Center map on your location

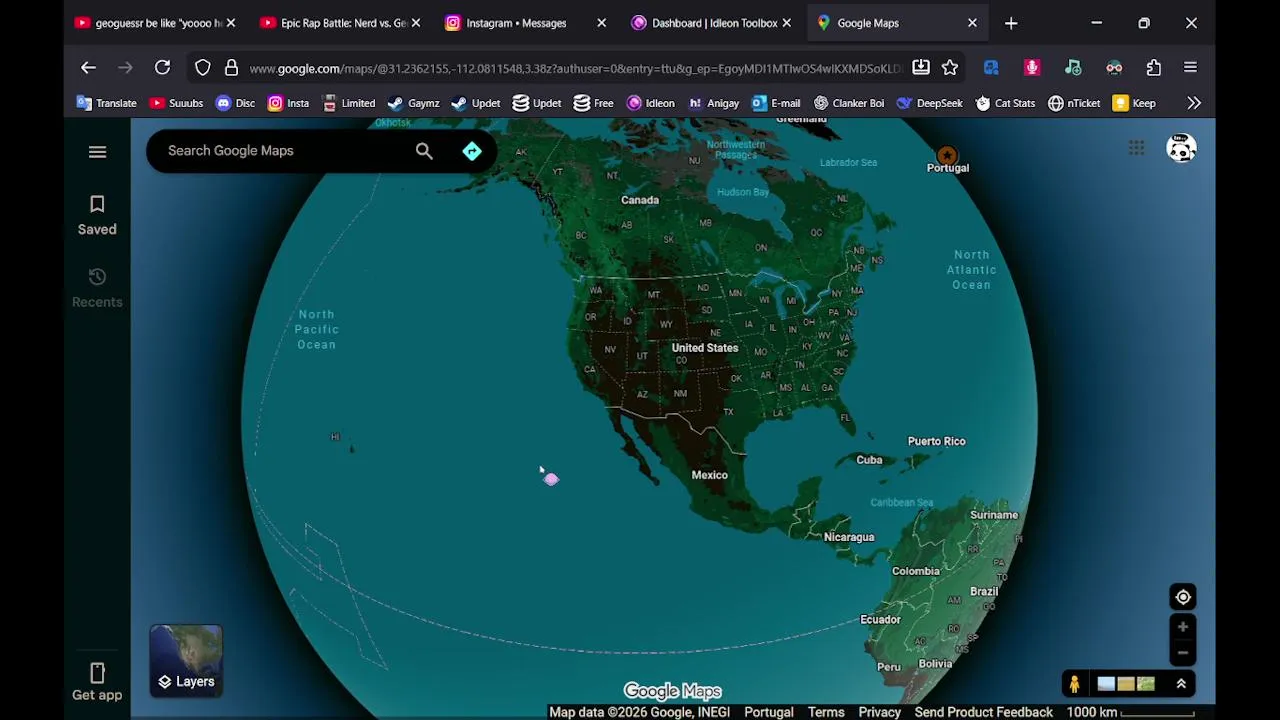[x=1183, y=597]
